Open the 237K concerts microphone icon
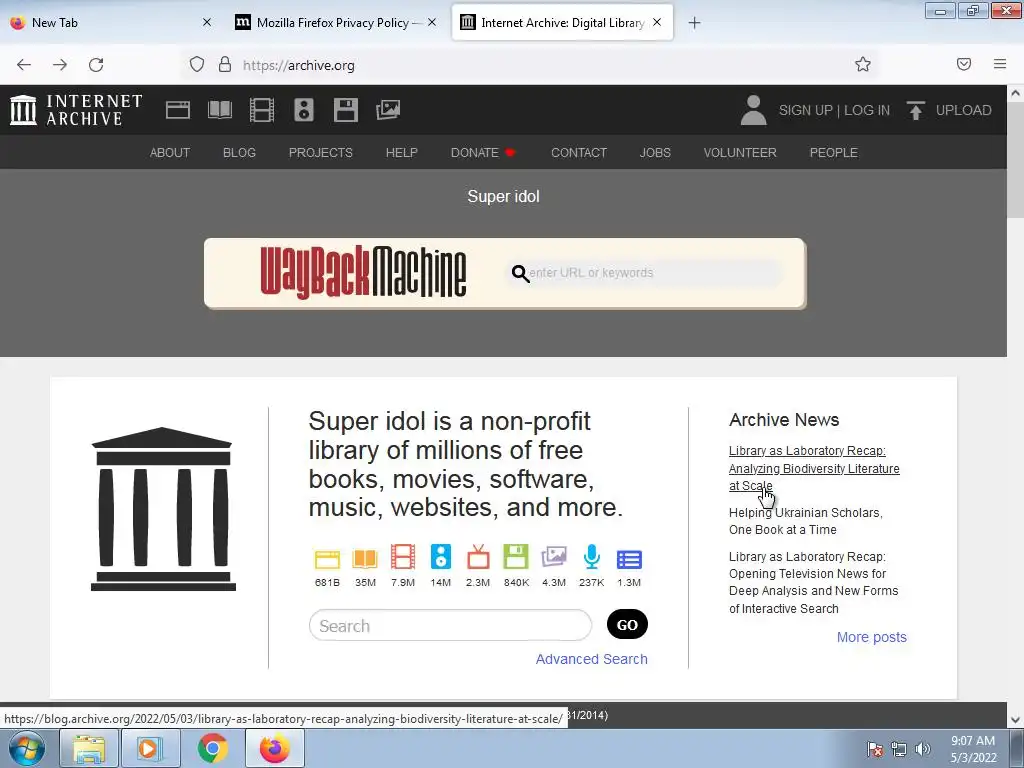1024x768 pixels. point(592,557)
